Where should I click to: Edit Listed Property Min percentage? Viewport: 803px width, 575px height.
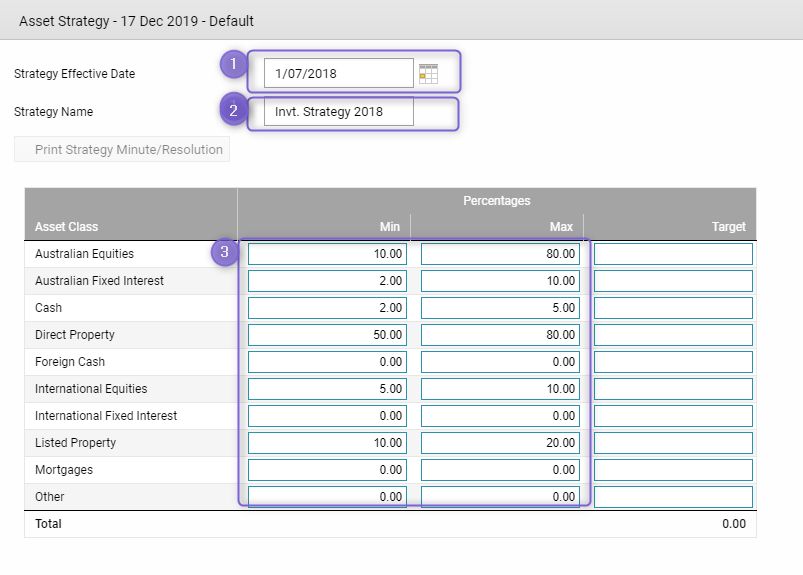[x=327, y=443]
